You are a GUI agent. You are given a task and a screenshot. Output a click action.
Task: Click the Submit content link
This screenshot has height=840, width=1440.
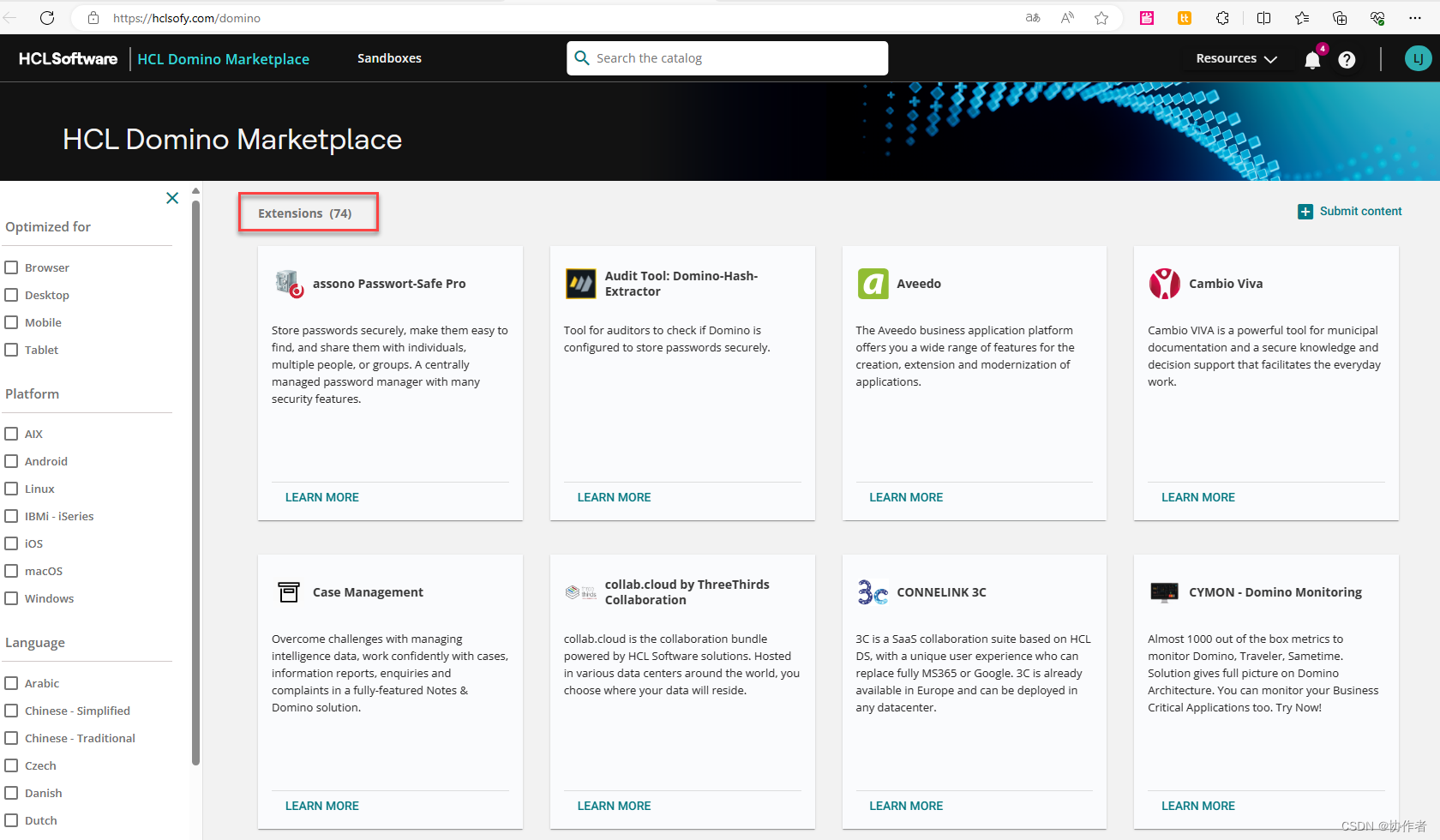coord(1360,211)
